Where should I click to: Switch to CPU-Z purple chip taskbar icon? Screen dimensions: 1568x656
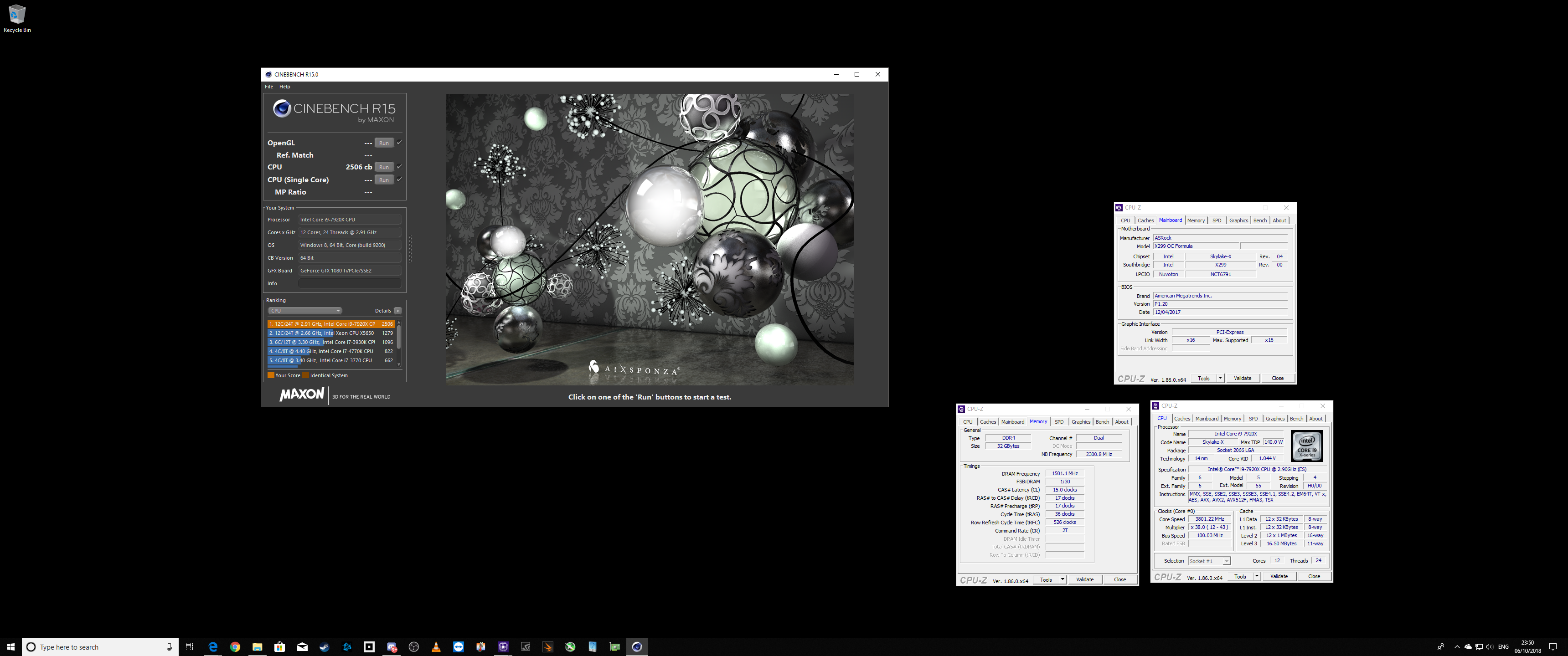click(503, 647)
